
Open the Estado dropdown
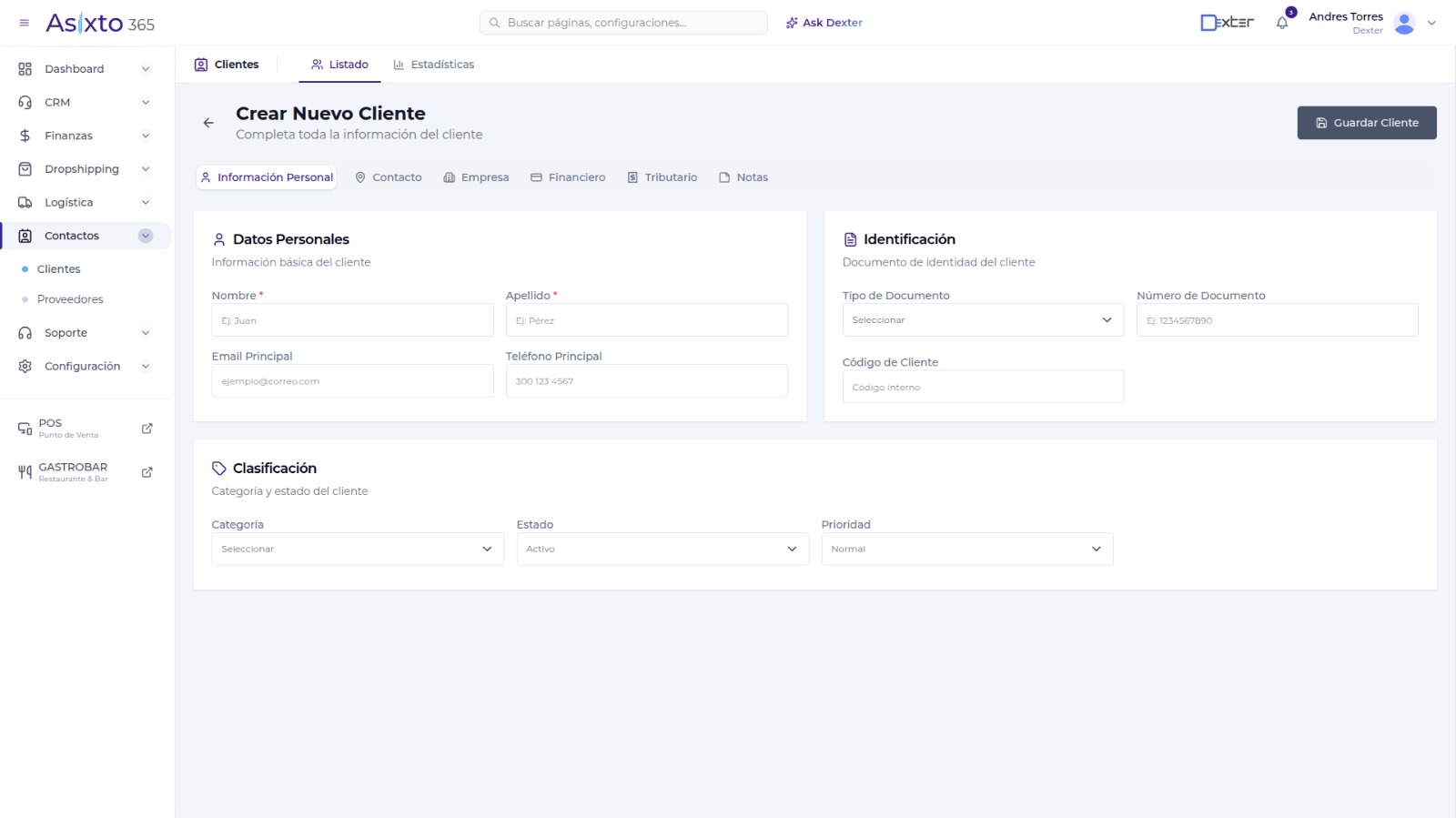662,549
